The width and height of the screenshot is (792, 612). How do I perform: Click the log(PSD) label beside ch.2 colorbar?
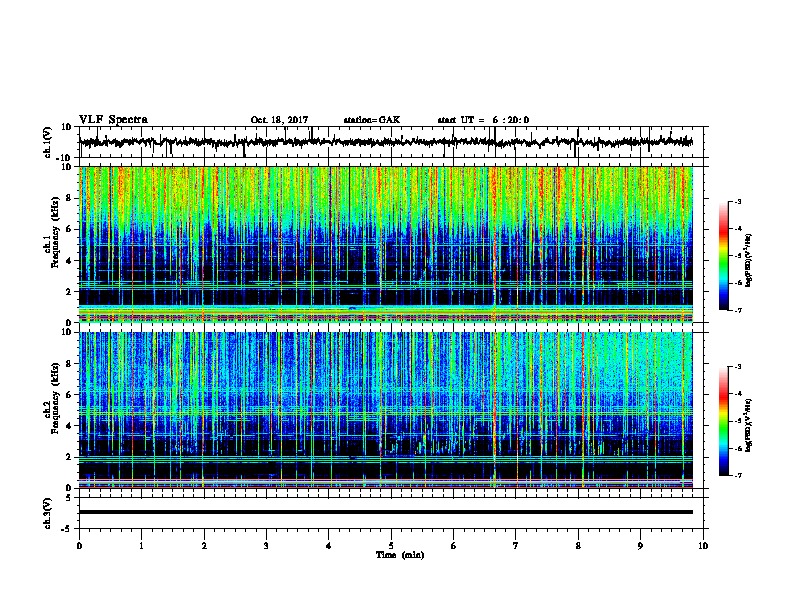tap(749, 425)
